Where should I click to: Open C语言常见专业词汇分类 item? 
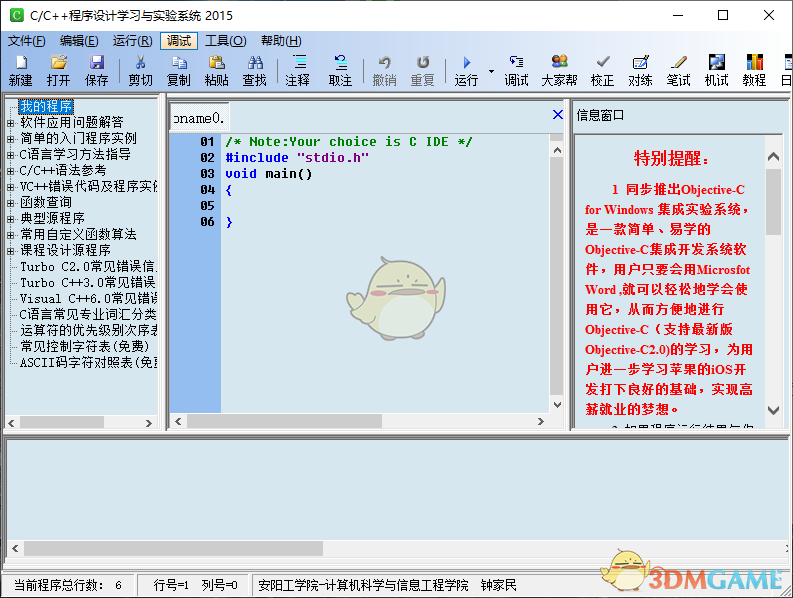[x=88, y=315]
